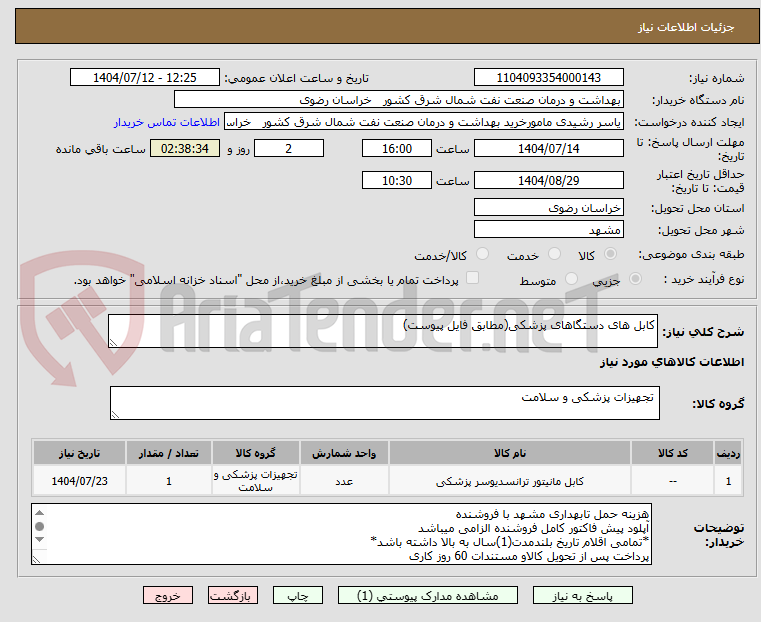
Task: Click the بازگشت back button
Action: click(x=233, y=595)
